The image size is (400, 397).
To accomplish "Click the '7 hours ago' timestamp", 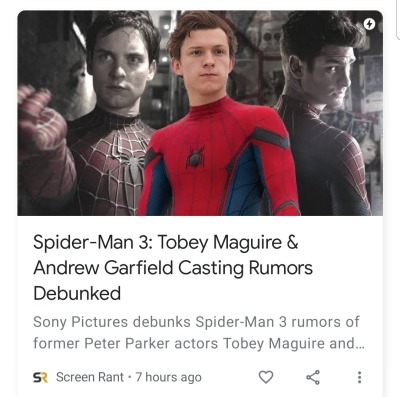I will 168,377.
